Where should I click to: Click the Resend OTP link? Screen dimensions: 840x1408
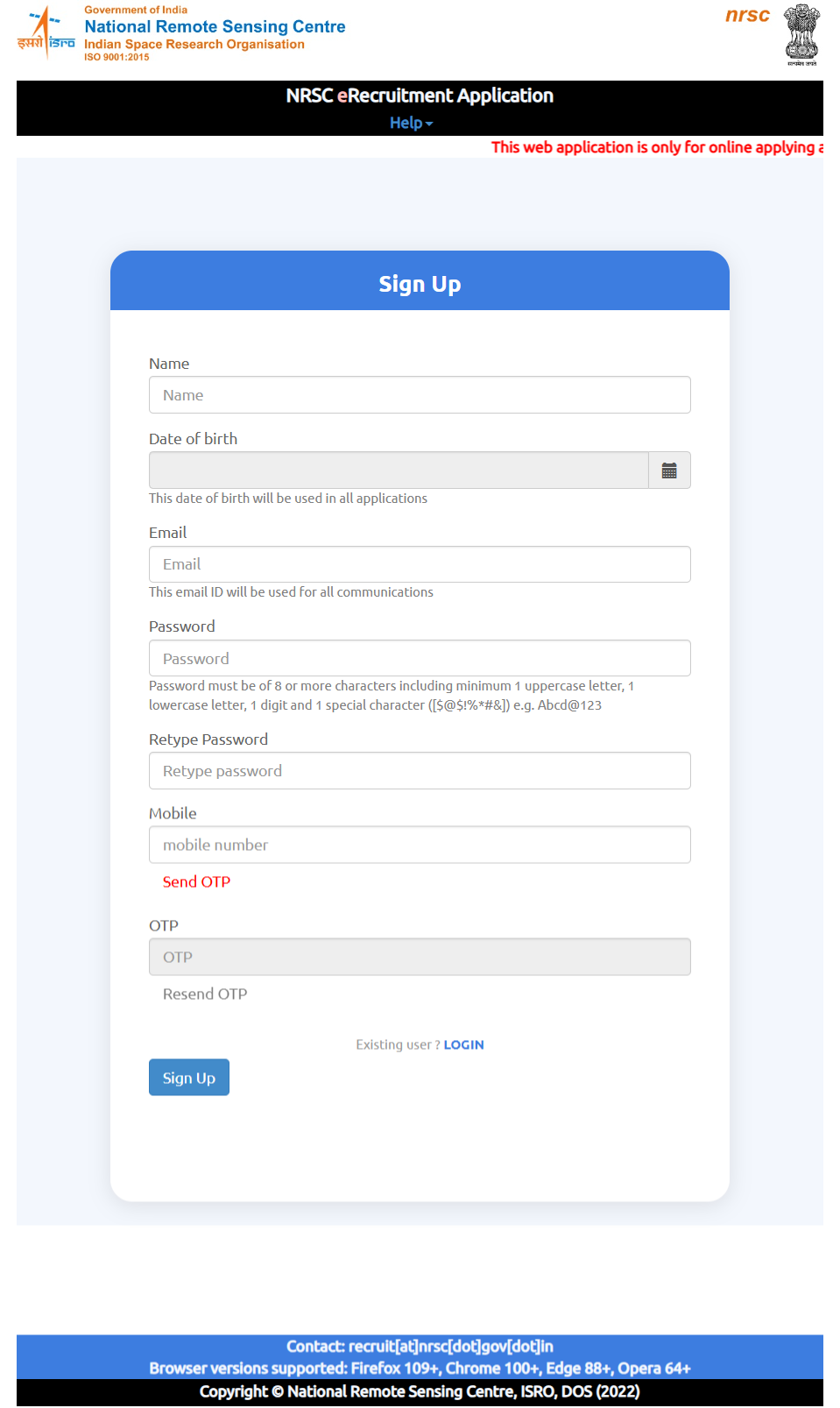pyautogui.click(x=205, y=994)
